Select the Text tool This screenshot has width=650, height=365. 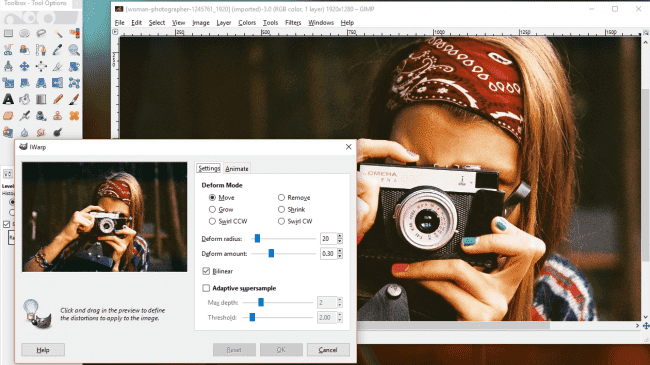coord(8,99)
